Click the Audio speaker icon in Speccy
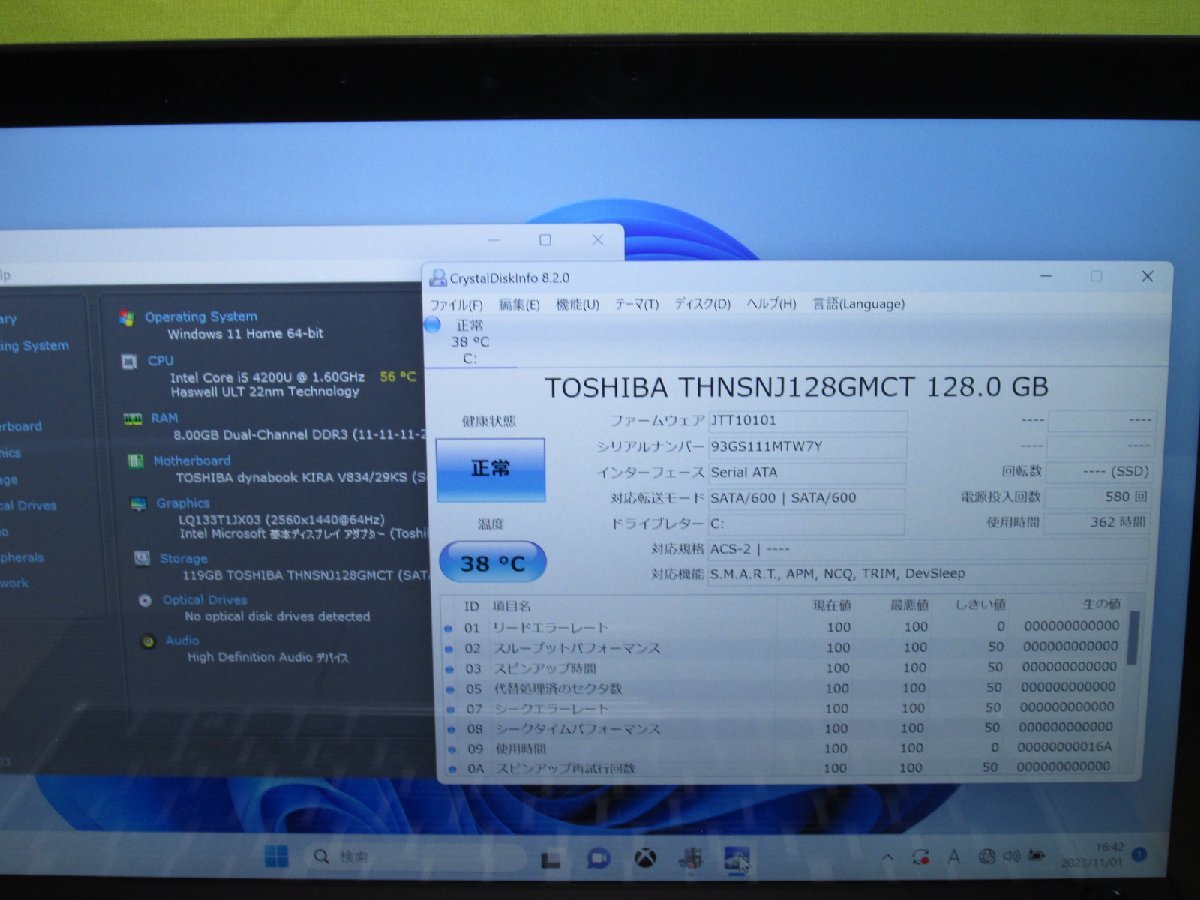Screen dimensions: 1200x900 pyautogui.click(x=147, y=640)
